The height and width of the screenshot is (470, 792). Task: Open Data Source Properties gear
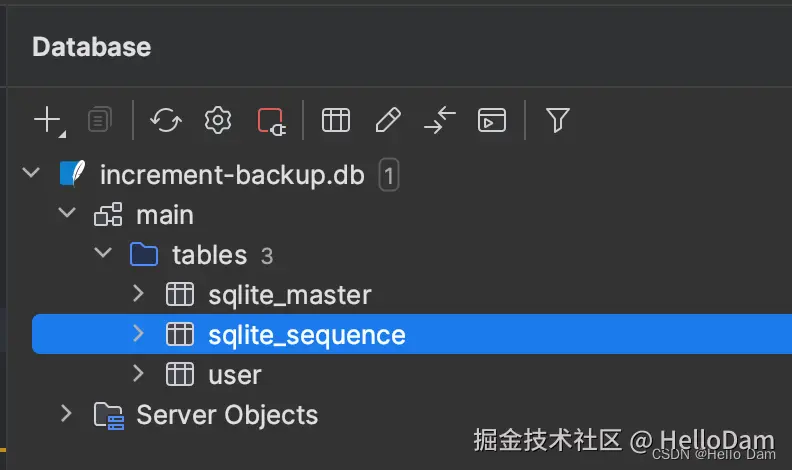tap(217, 121)
